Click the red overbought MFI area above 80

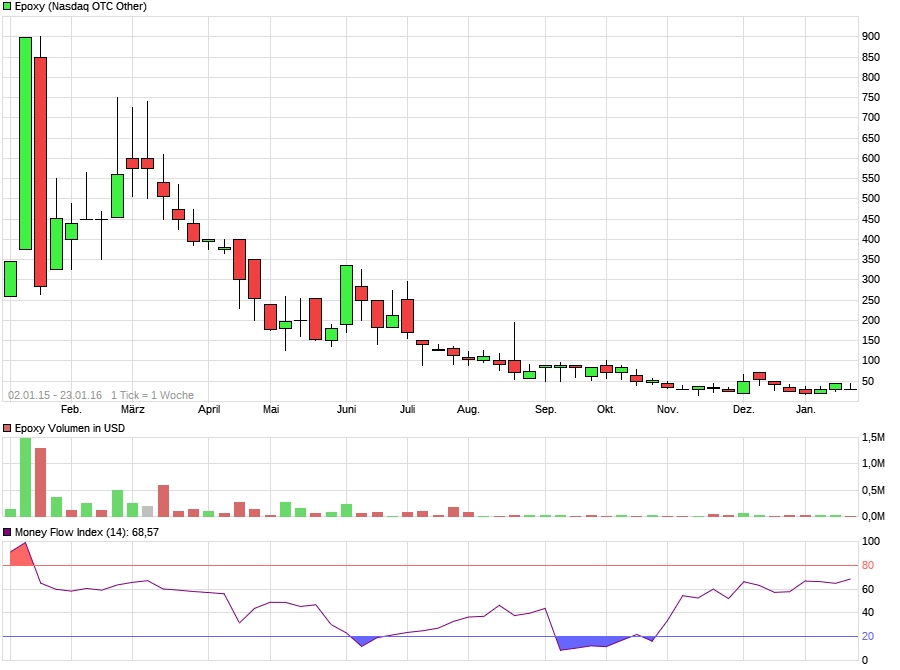point(22,556)
